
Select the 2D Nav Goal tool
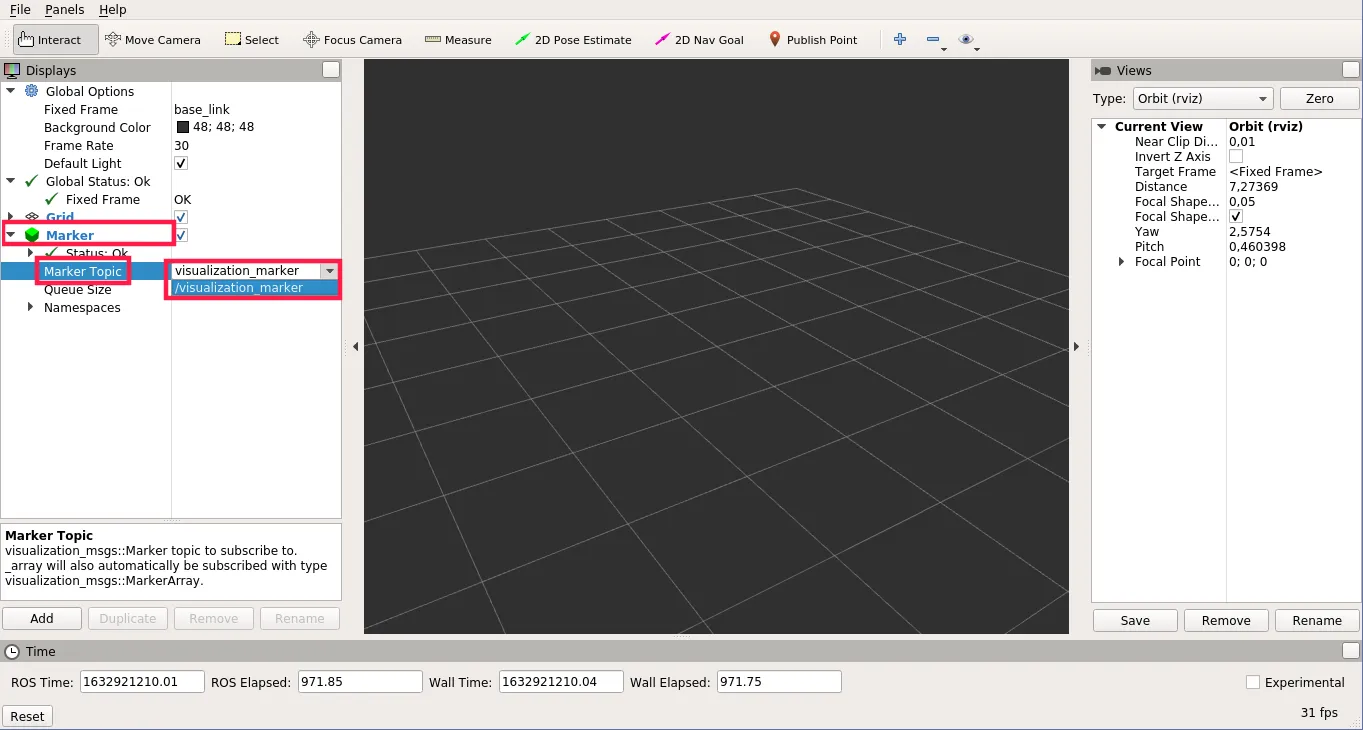[698, 39]
